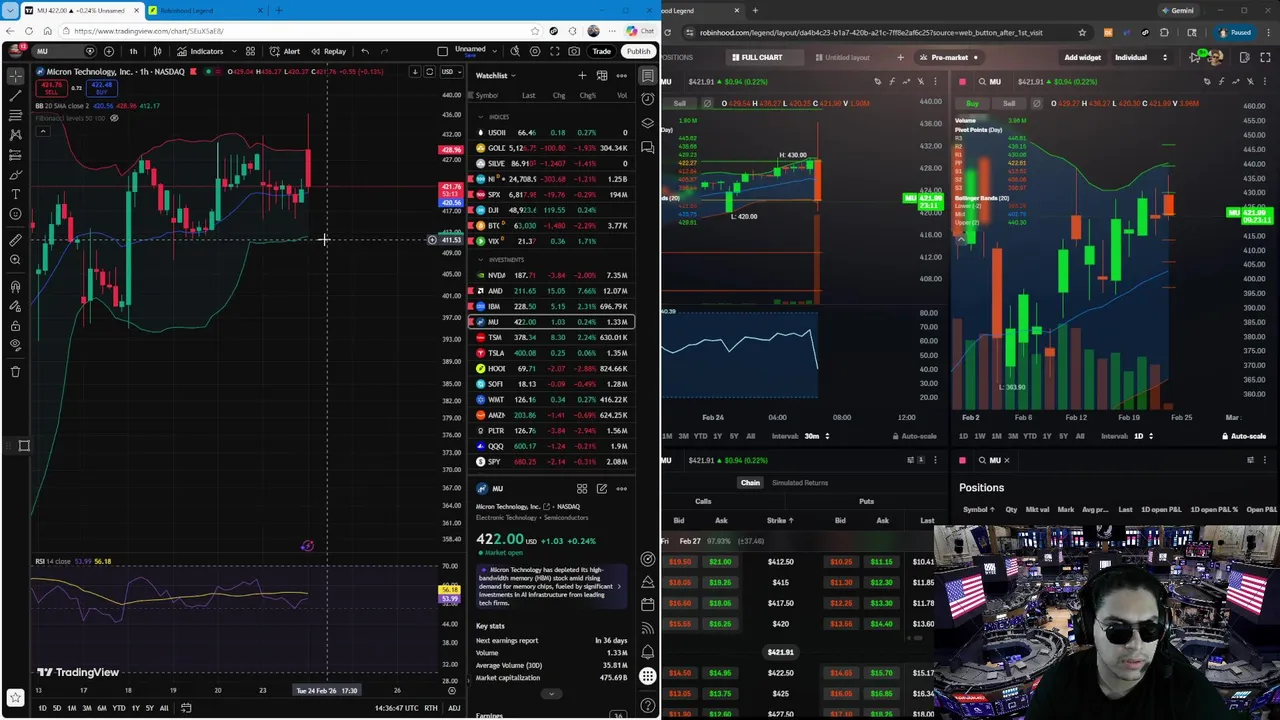Screen dimensions: 1280x720
Task: Open the object tree layers panel
Action: click(648, 123)
